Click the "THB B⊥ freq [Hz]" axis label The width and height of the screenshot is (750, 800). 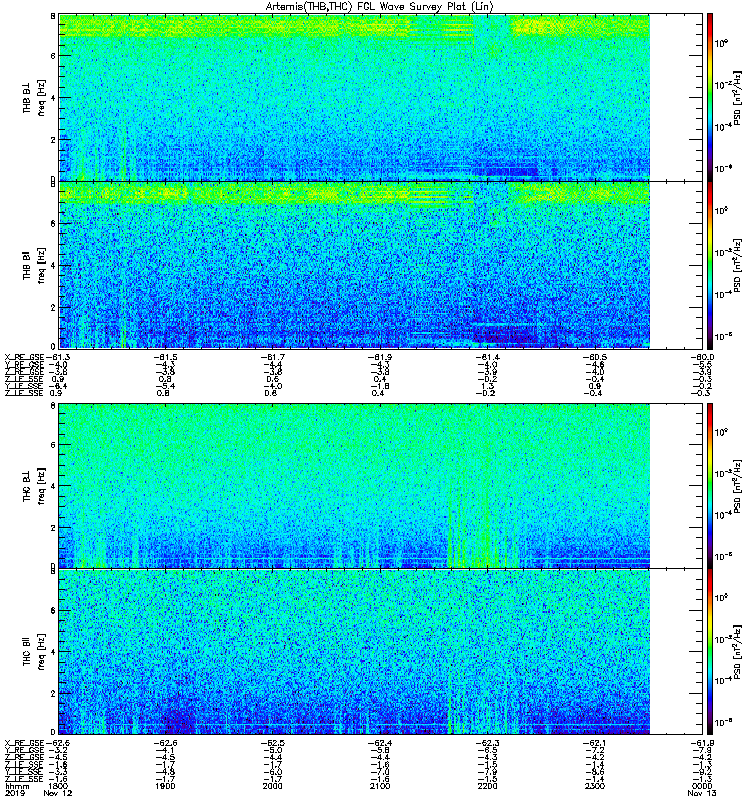coord(34,97)
